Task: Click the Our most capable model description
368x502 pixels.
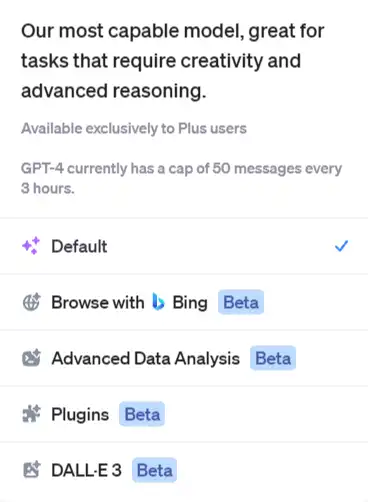Action: (173, 61)
